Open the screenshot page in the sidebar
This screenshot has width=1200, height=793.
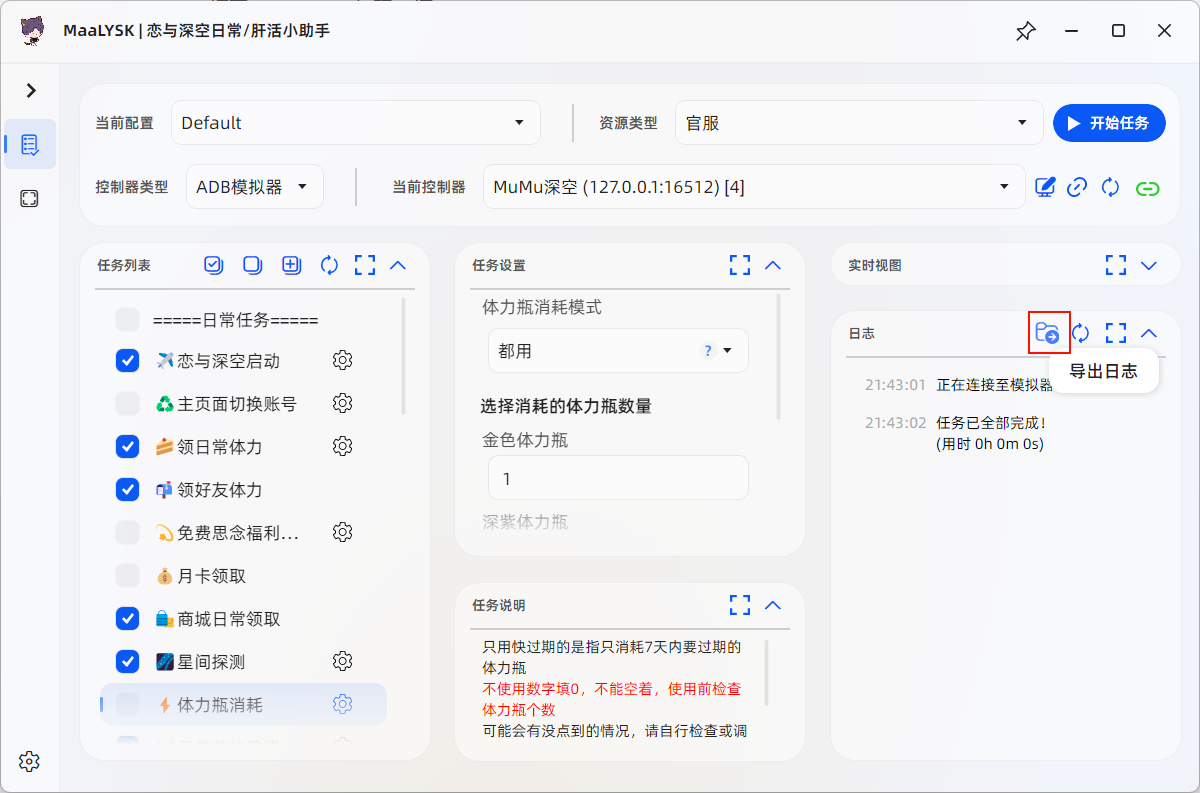tap(30, 199)
